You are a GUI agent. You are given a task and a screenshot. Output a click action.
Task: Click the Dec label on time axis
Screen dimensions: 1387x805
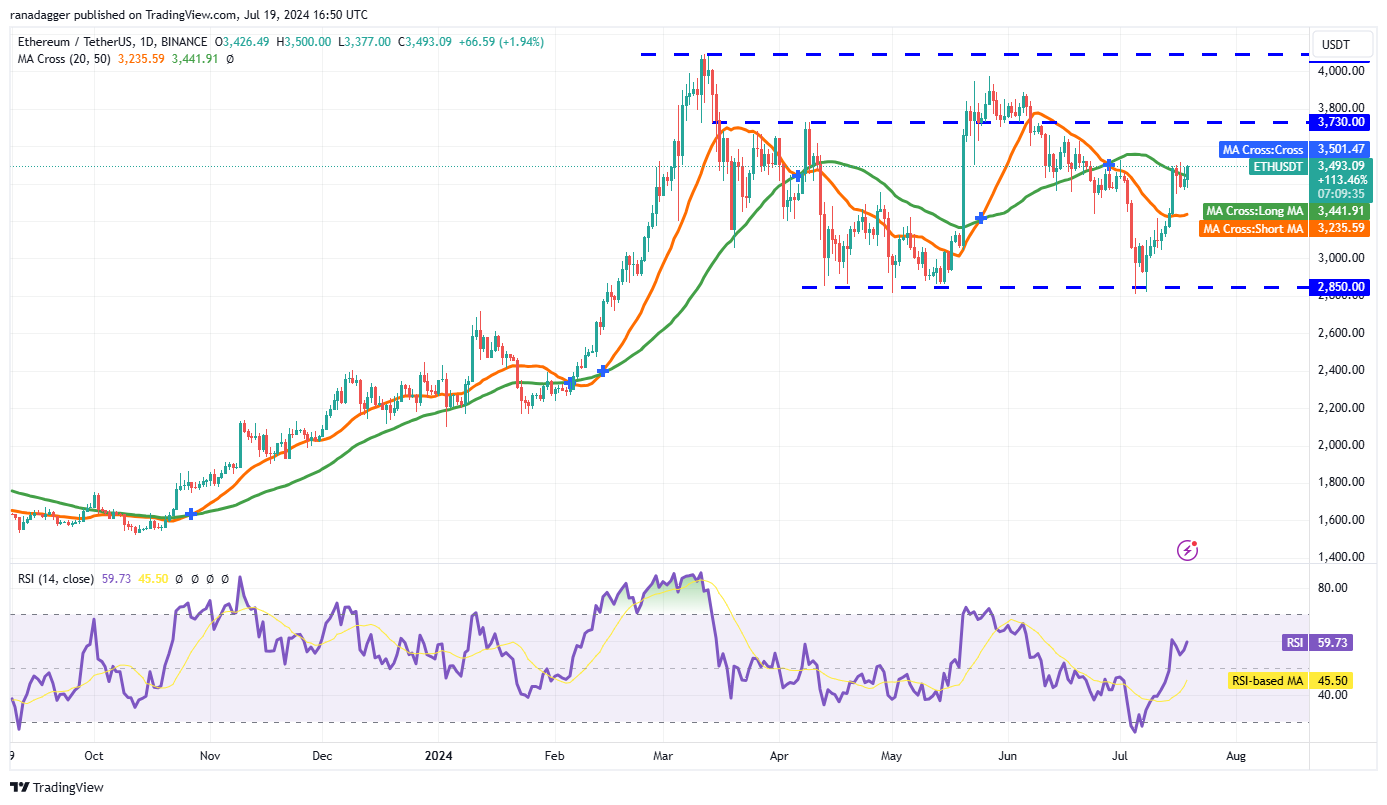(322, 757)
